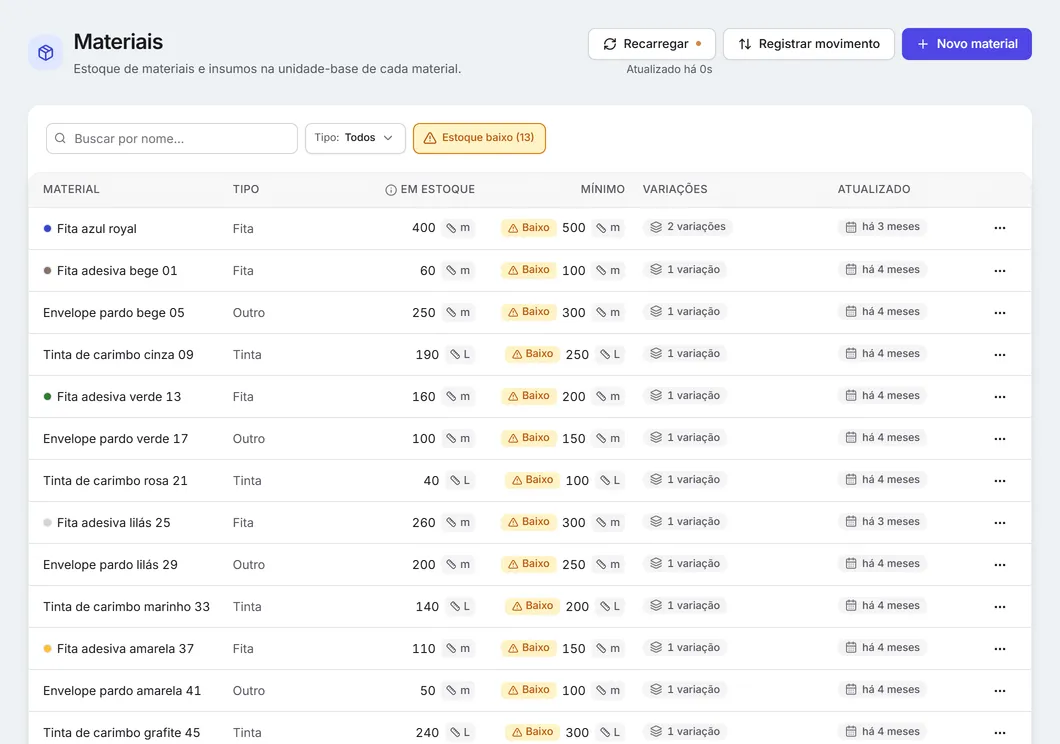Open ellipsis menu for Fita adesiva lilás 25
Screen dimensions: 1060x744
(x=1000, y=522)
